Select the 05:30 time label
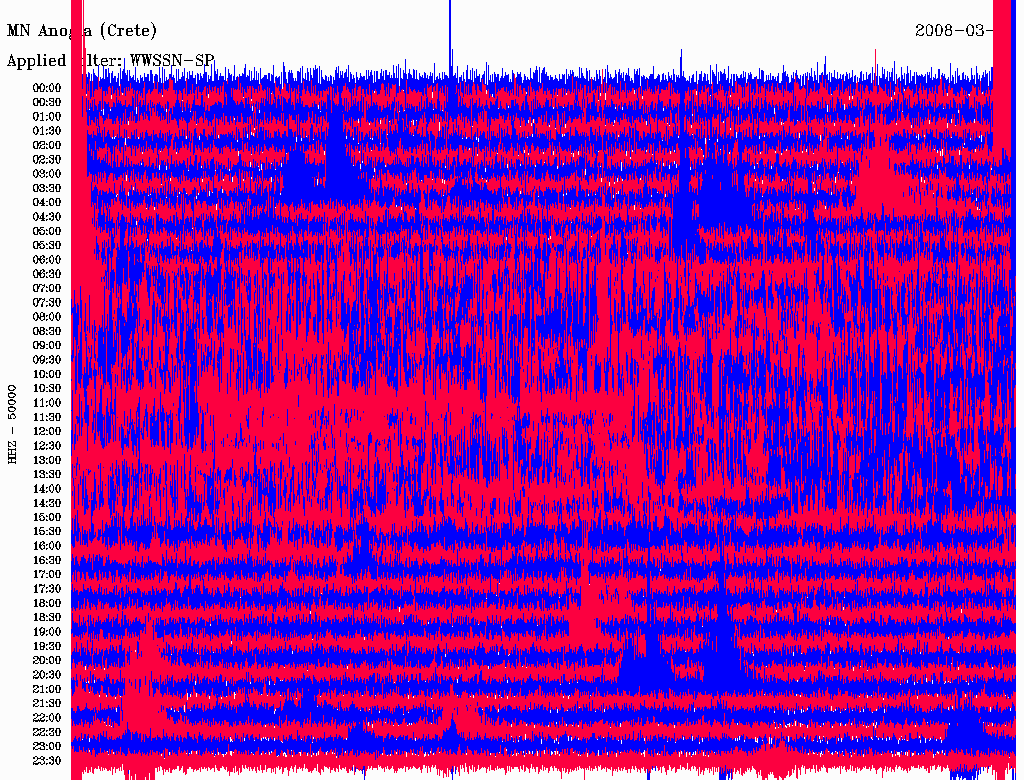Screen dimensions: 1024x780 click(47, 245)
